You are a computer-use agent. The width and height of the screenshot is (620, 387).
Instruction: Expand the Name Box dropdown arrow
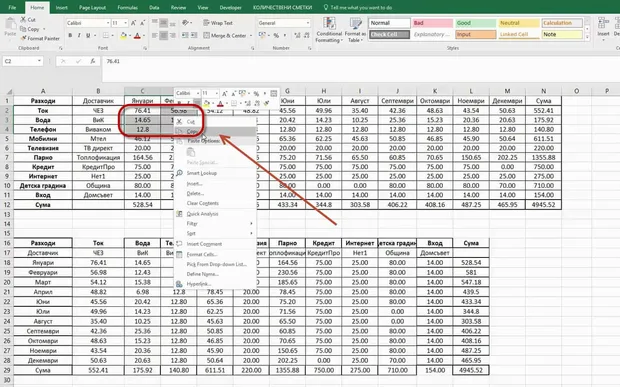coord(39,61)
